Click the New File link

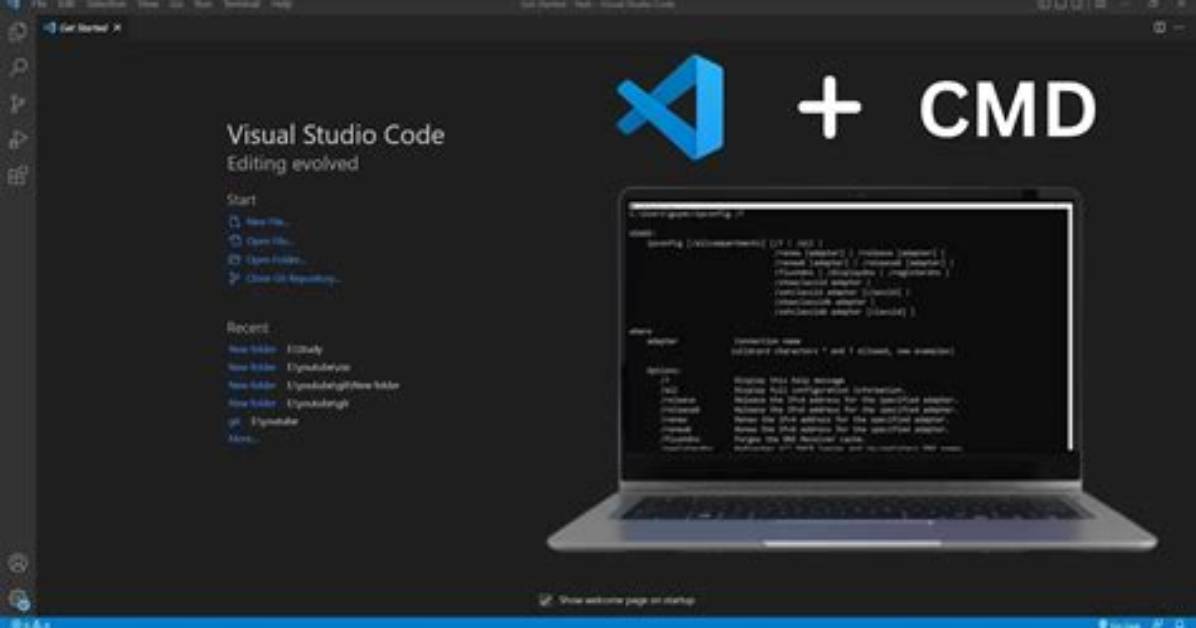260,221
